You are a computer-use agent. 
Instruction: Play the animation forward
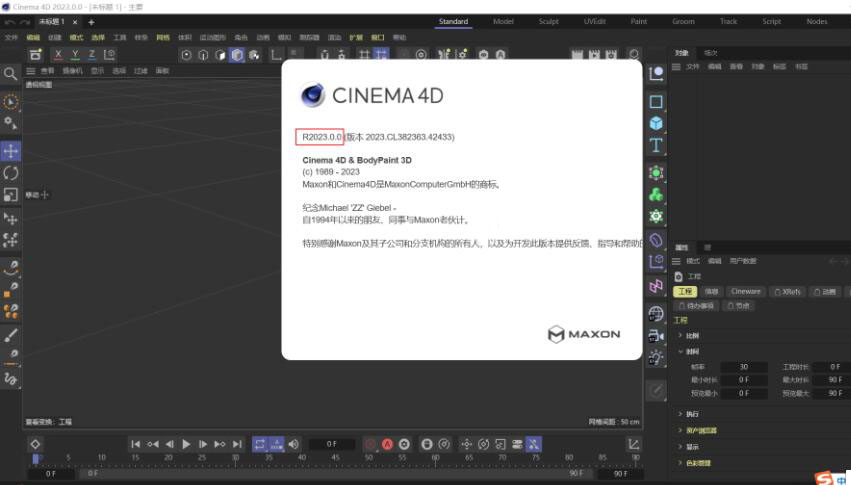pyautogui.click(x=186, y=444)
